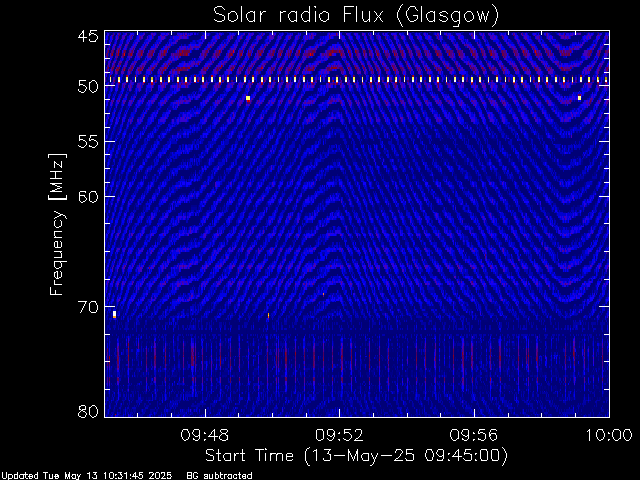Click the 10:00 time axis label
Screen dimensions: 640x480
(x=609, y=435)
